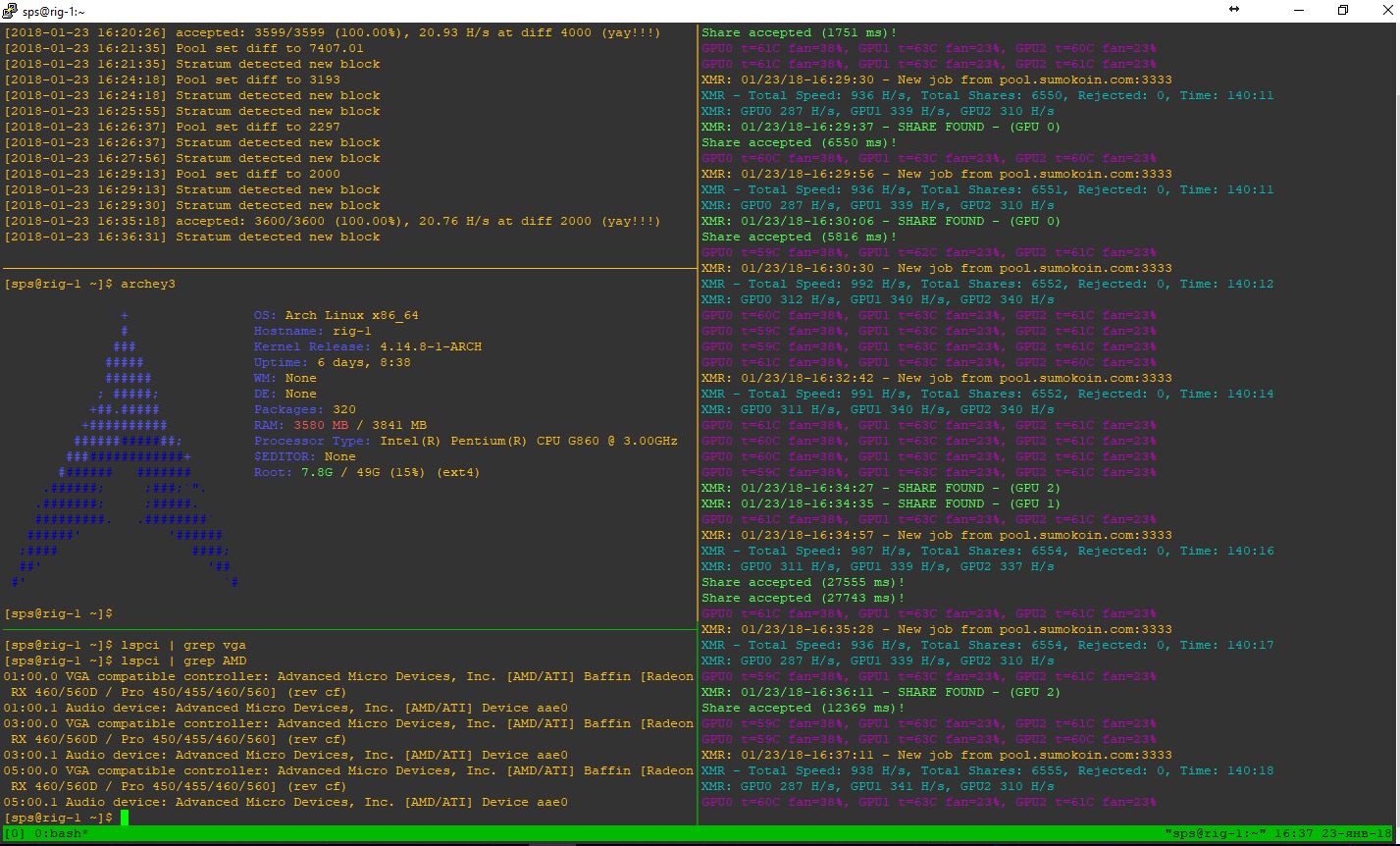Image resolution: width=1400 pixels, height=846 pixels.
Task: Click 'Share accepted (5816 ms)!' line
Action: 800,237
